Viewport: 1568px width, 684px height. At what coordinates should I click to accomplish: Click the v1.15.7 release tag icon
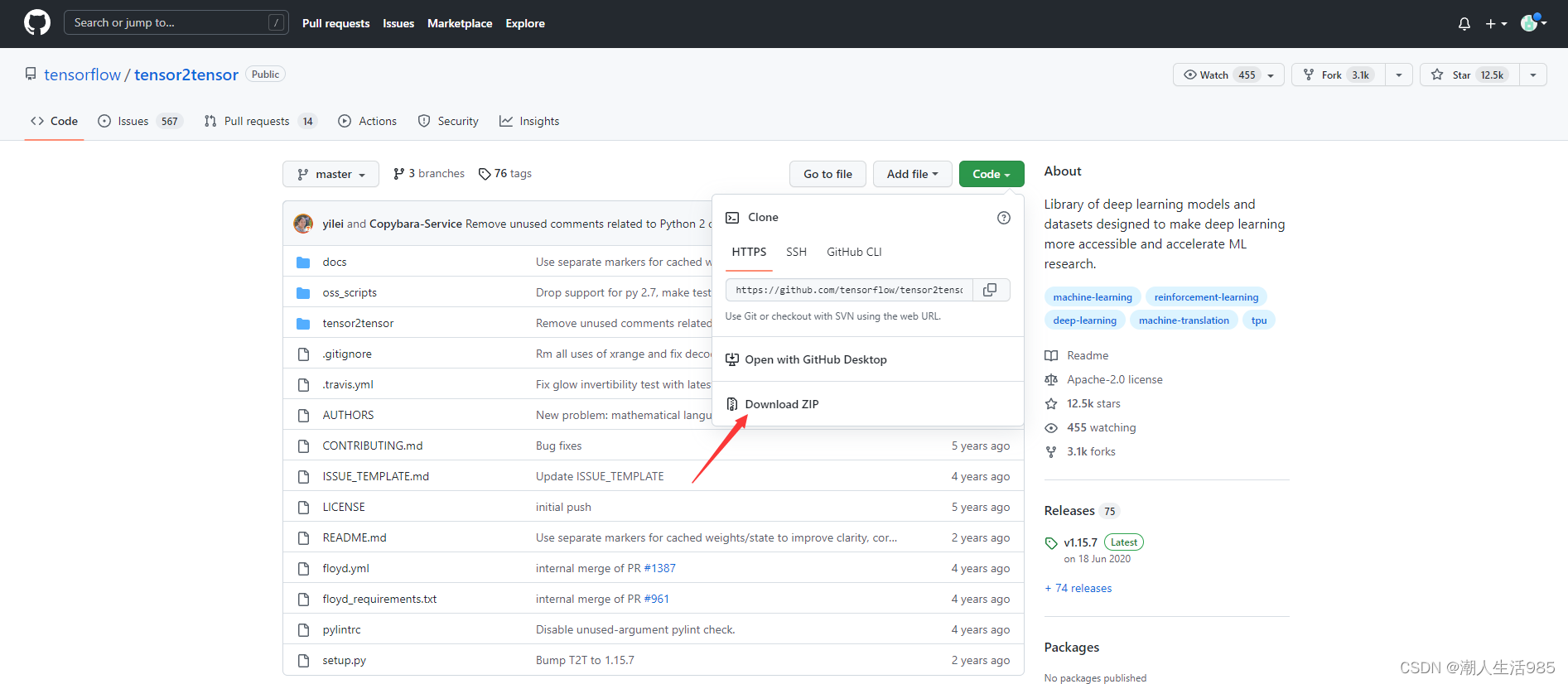pos(1051,543)
